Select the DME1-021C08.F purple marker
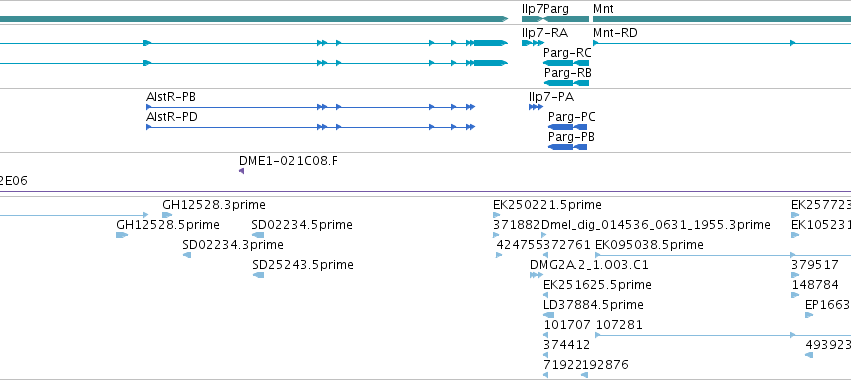The height and width of the screenshot is (380, 851). [x=242, y=171]
